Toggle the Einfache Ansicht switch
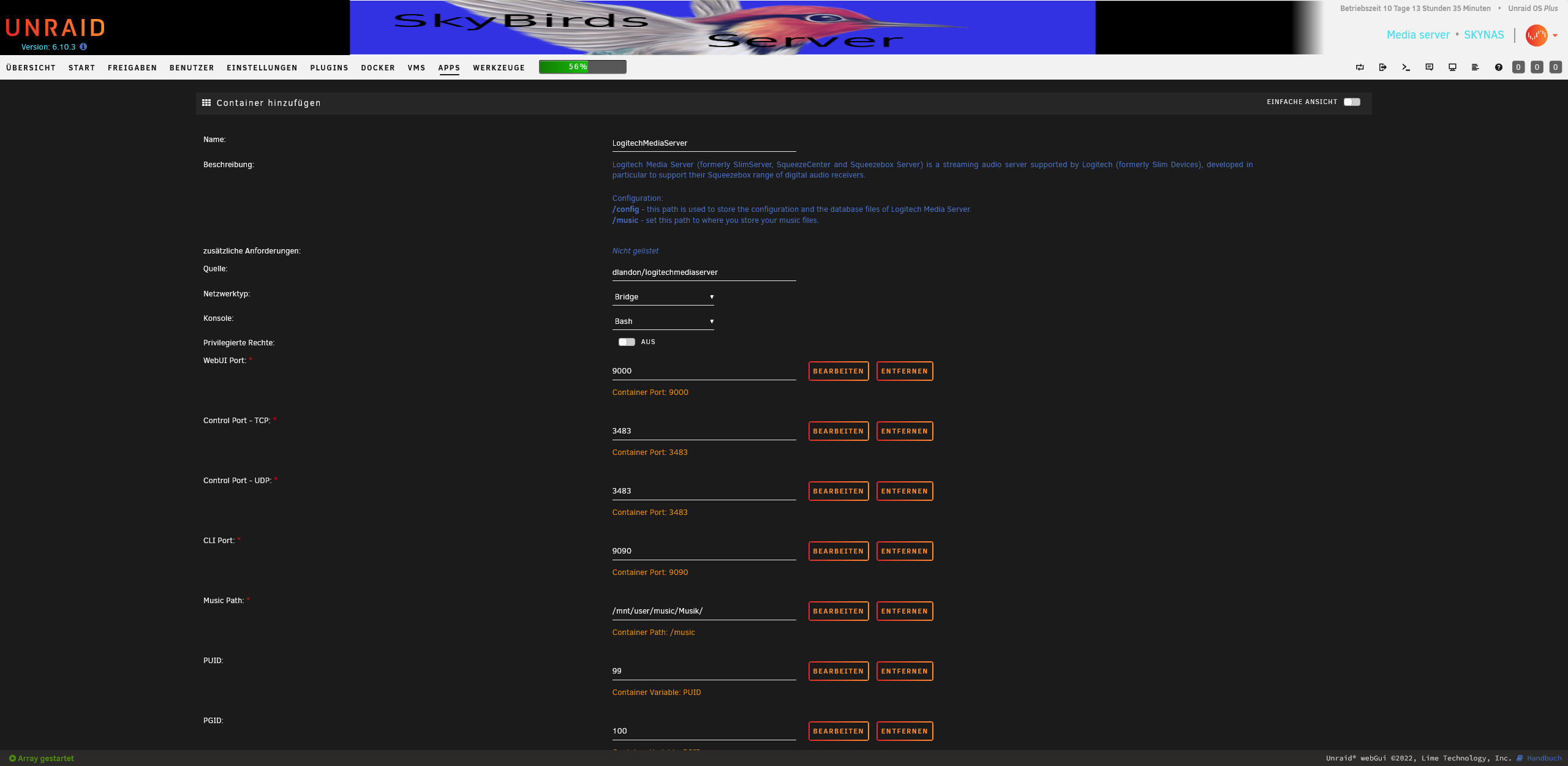This screenshot has width=1568, height=766. [1352, 102]
